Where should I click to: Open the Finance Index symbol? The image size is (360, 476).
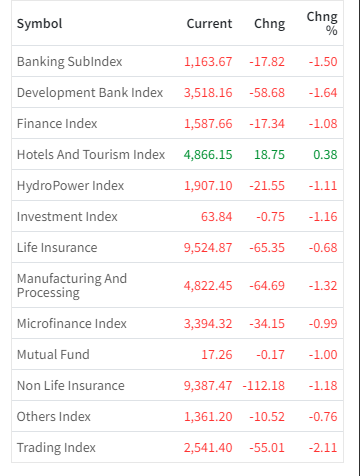[57, 124]
